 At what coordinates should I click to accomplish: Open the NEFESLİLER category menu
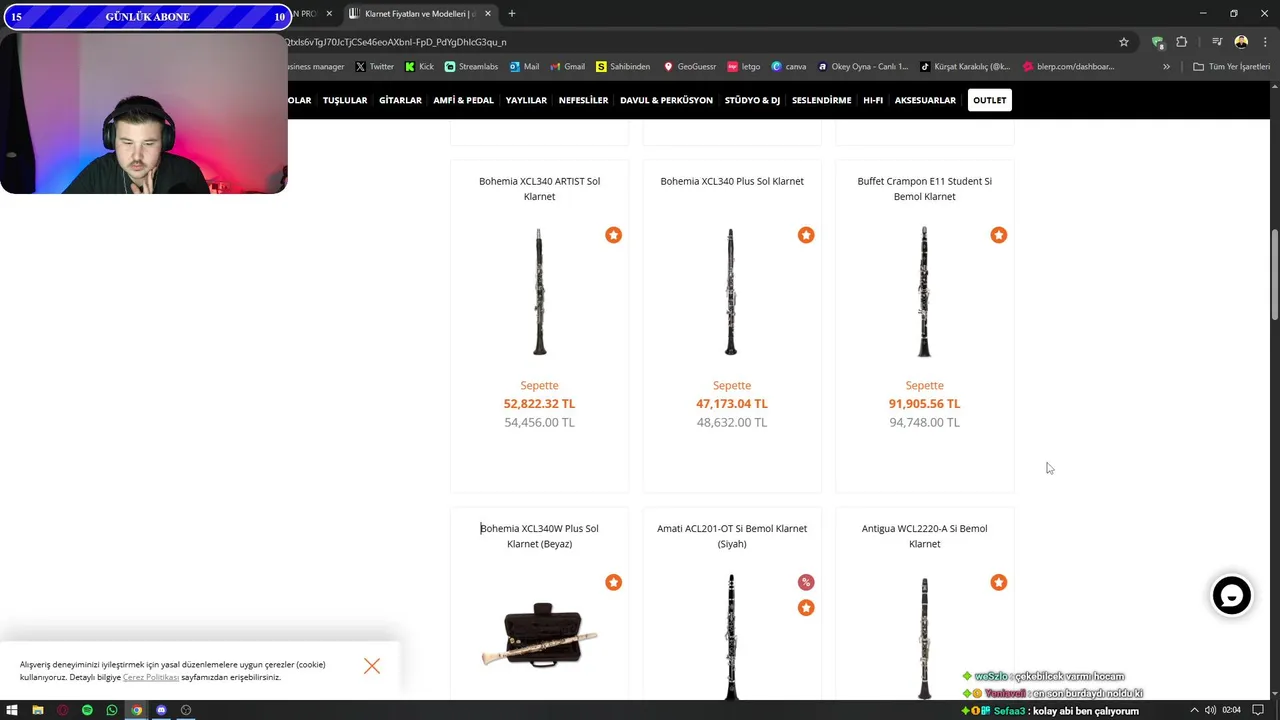coord(583,100)
